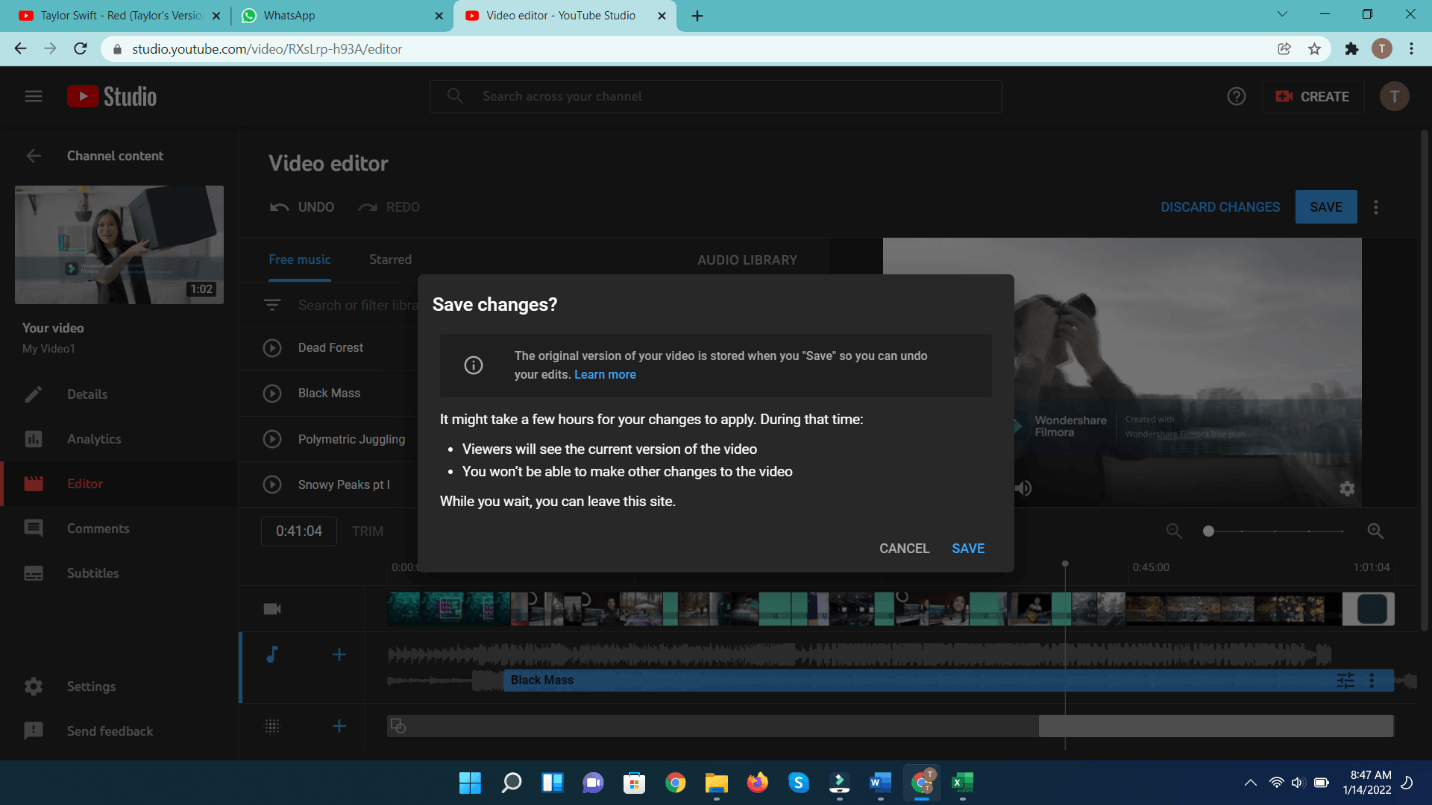Show hidden system tray icons chevron
Viewport: 1432px width, 805px height.
[x=1250, y=782]
